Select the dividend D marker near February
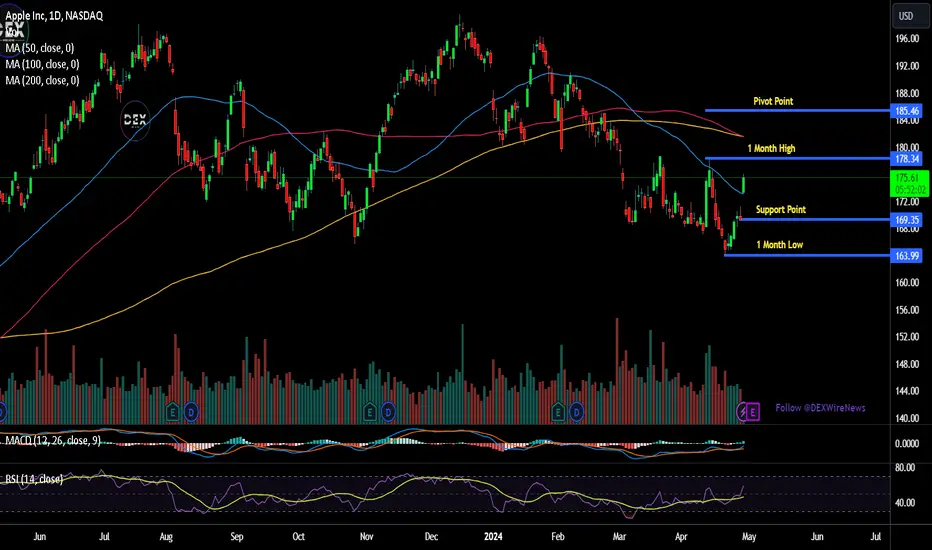Viewport: 932px width, 550px height. pos(576,411)
